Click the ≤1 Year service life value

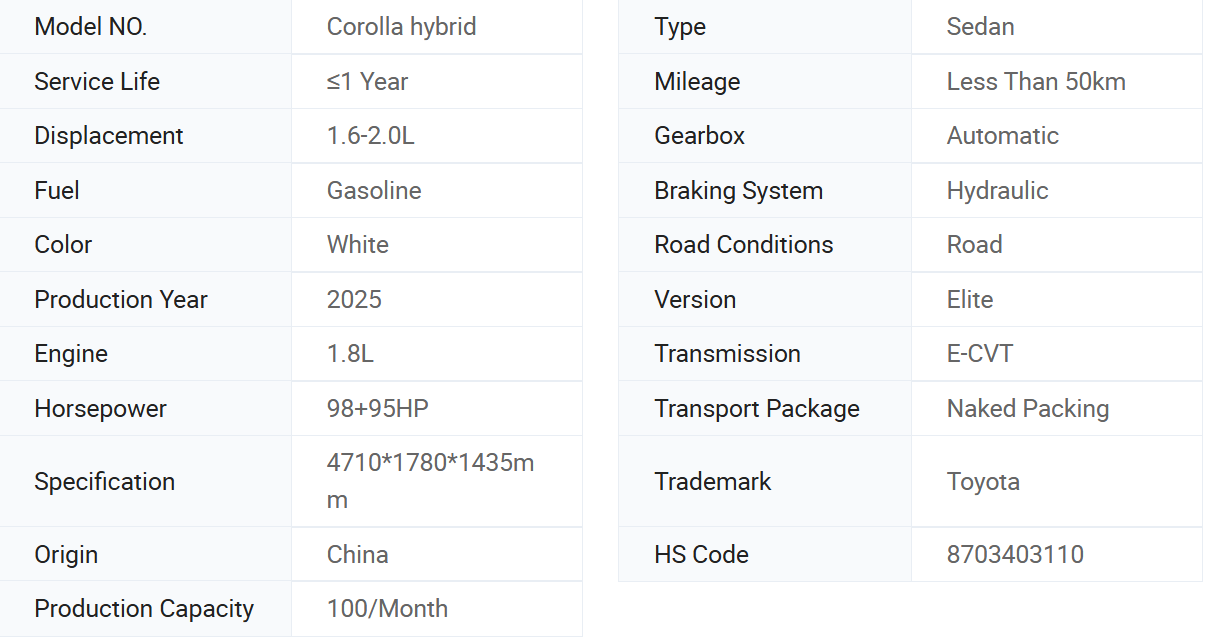click(367, 82)
